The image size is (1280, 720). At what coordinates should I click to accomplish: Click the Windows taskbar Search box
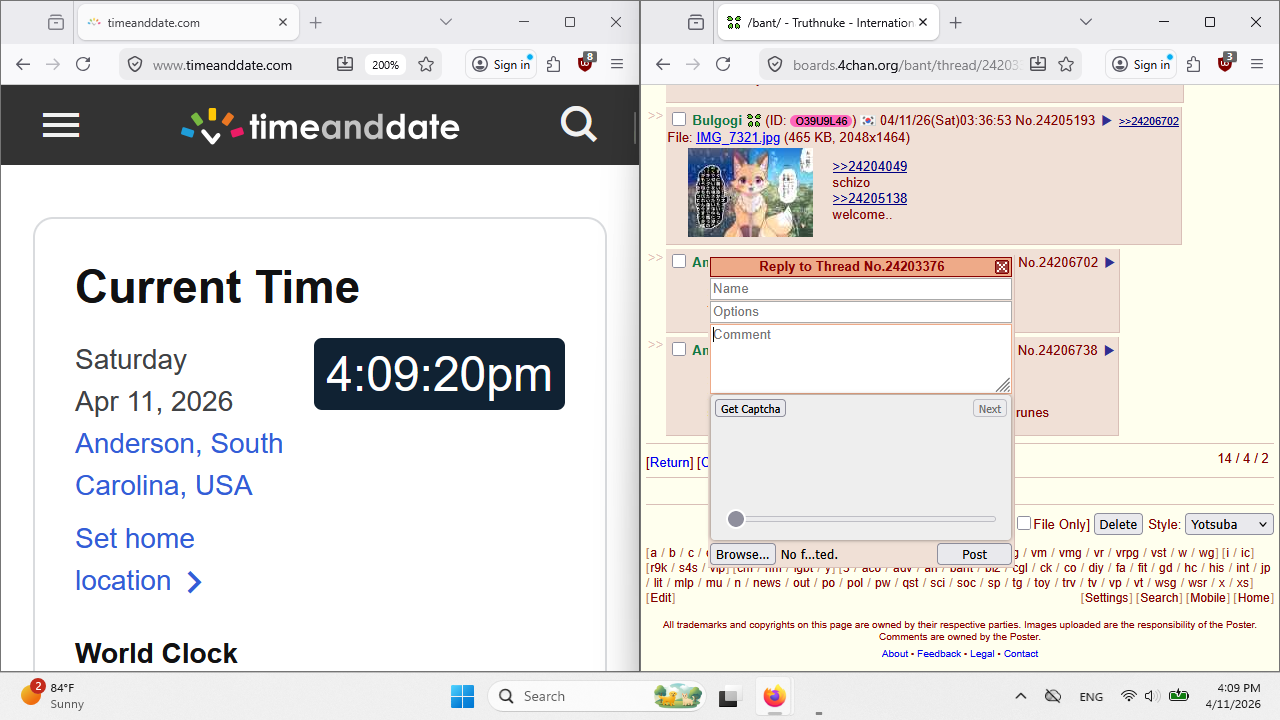click(x=598, y=696)
